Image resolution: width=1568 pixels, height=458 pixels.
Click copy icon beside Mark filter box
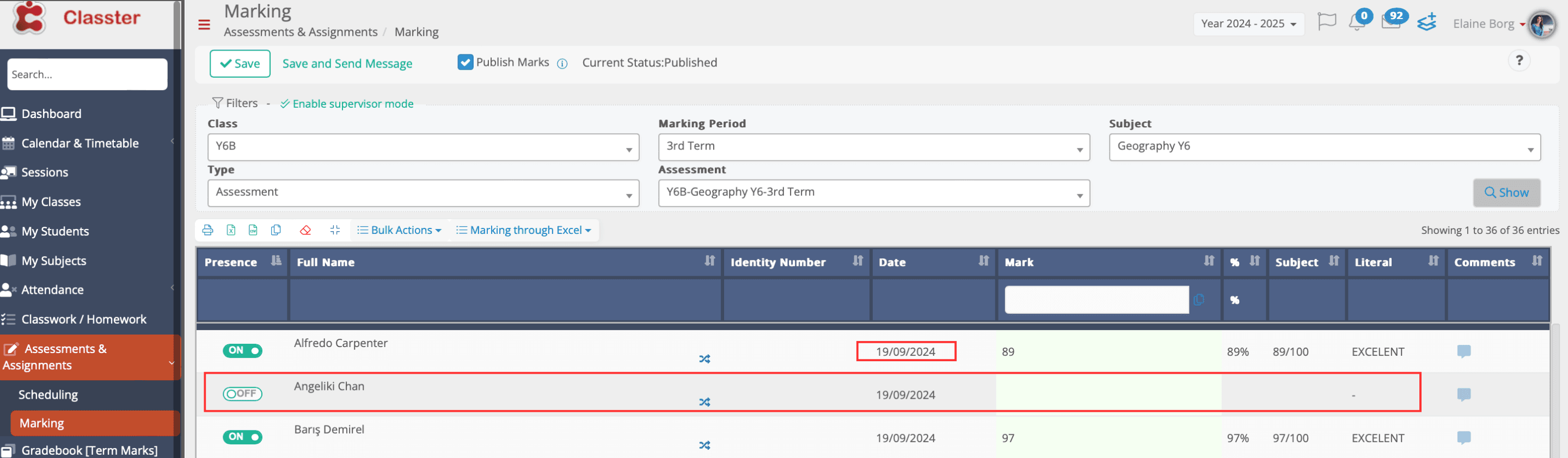point(1198,300)
